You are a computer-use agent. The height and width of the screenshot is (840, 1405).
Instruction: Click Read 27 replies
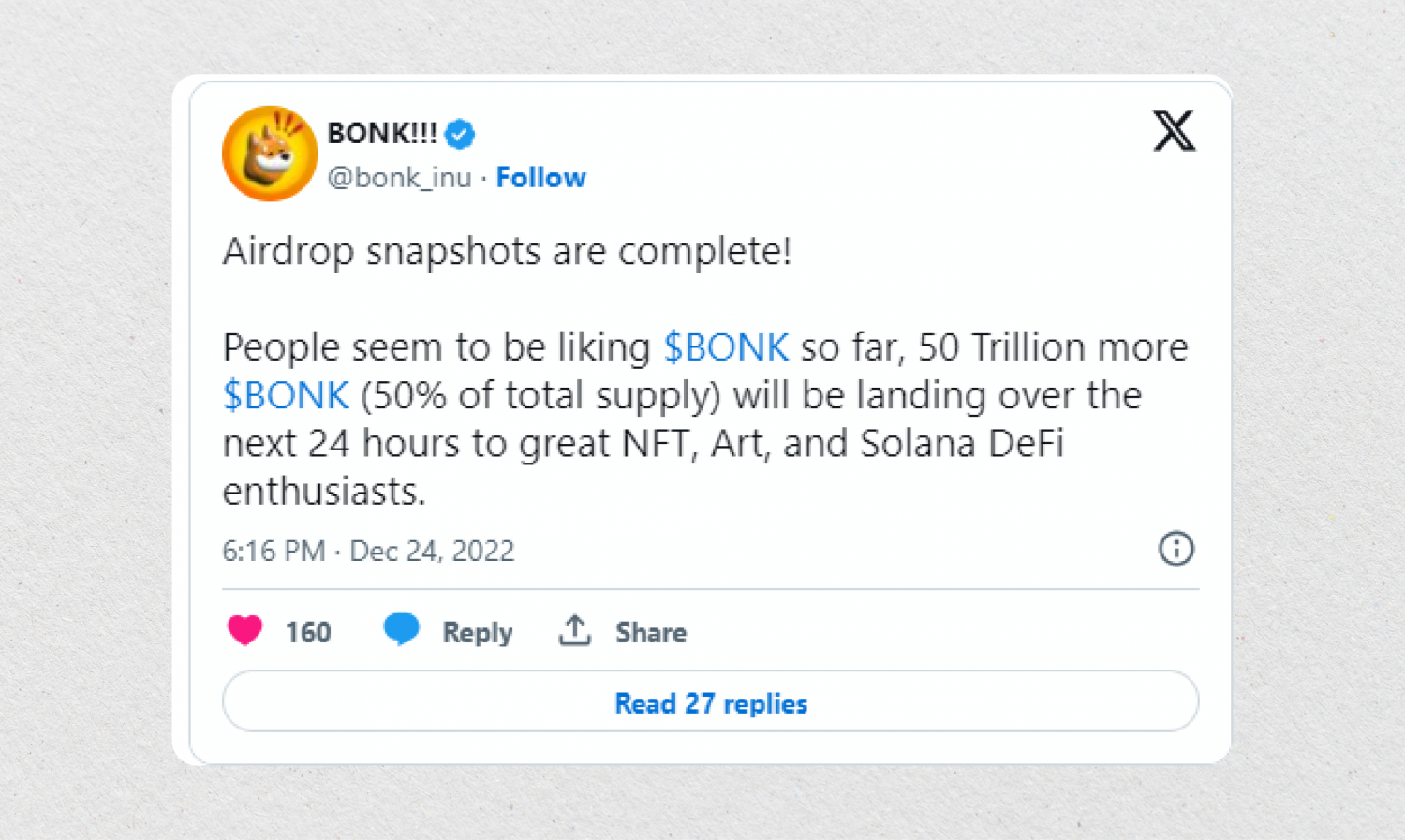(x=710, y=703)
